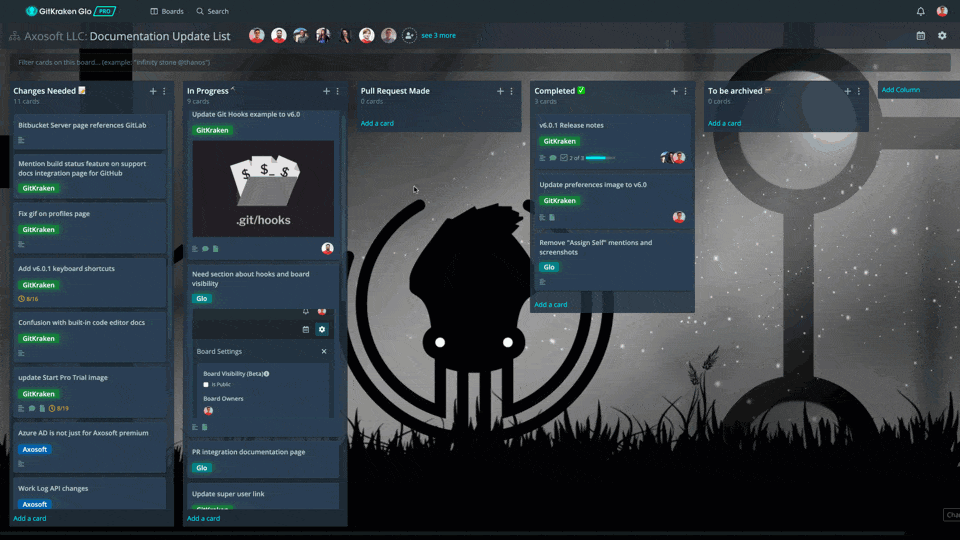Click the Board Owners avatar

point(208,411)
